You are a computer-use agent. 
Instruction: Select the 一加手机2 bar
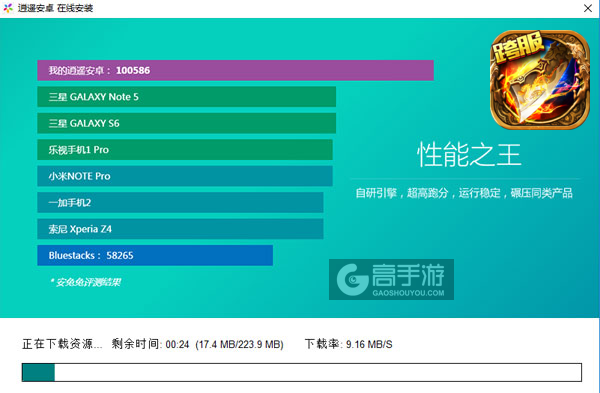pos(180,202)
